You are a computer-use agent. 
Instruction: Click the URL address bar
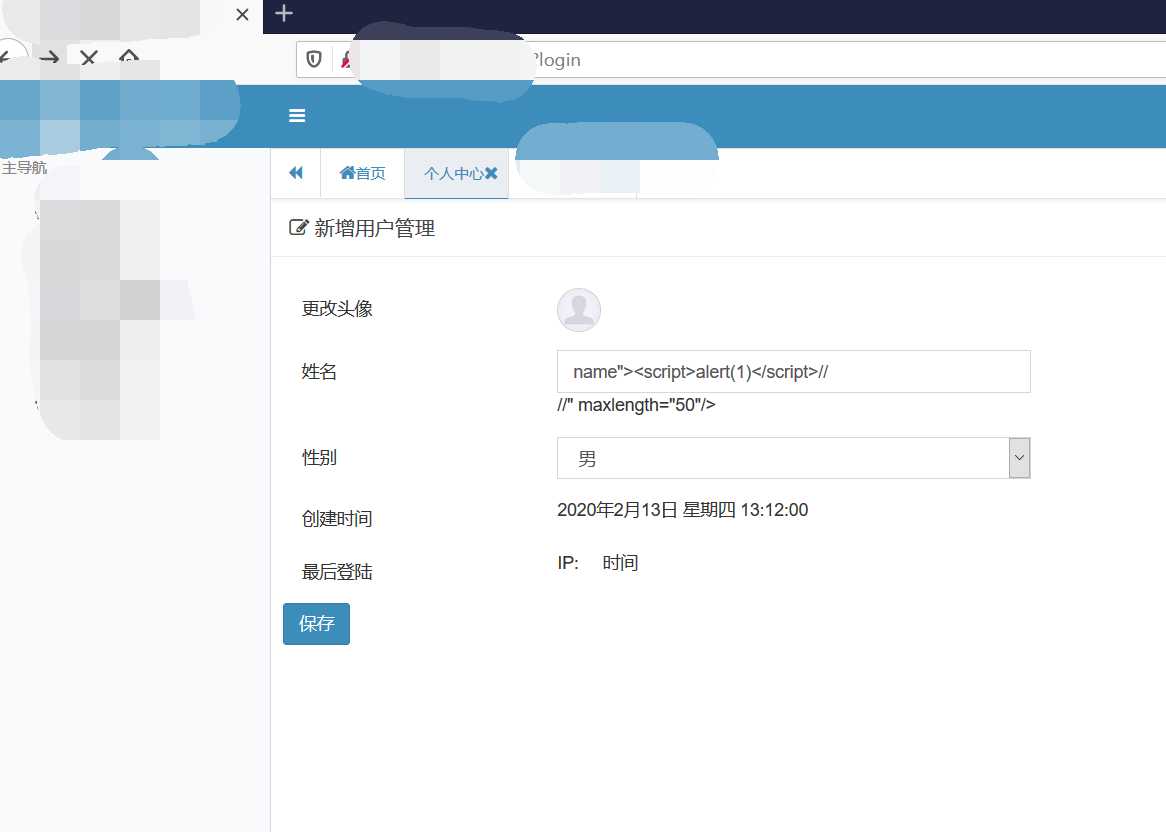pos(732,59)
